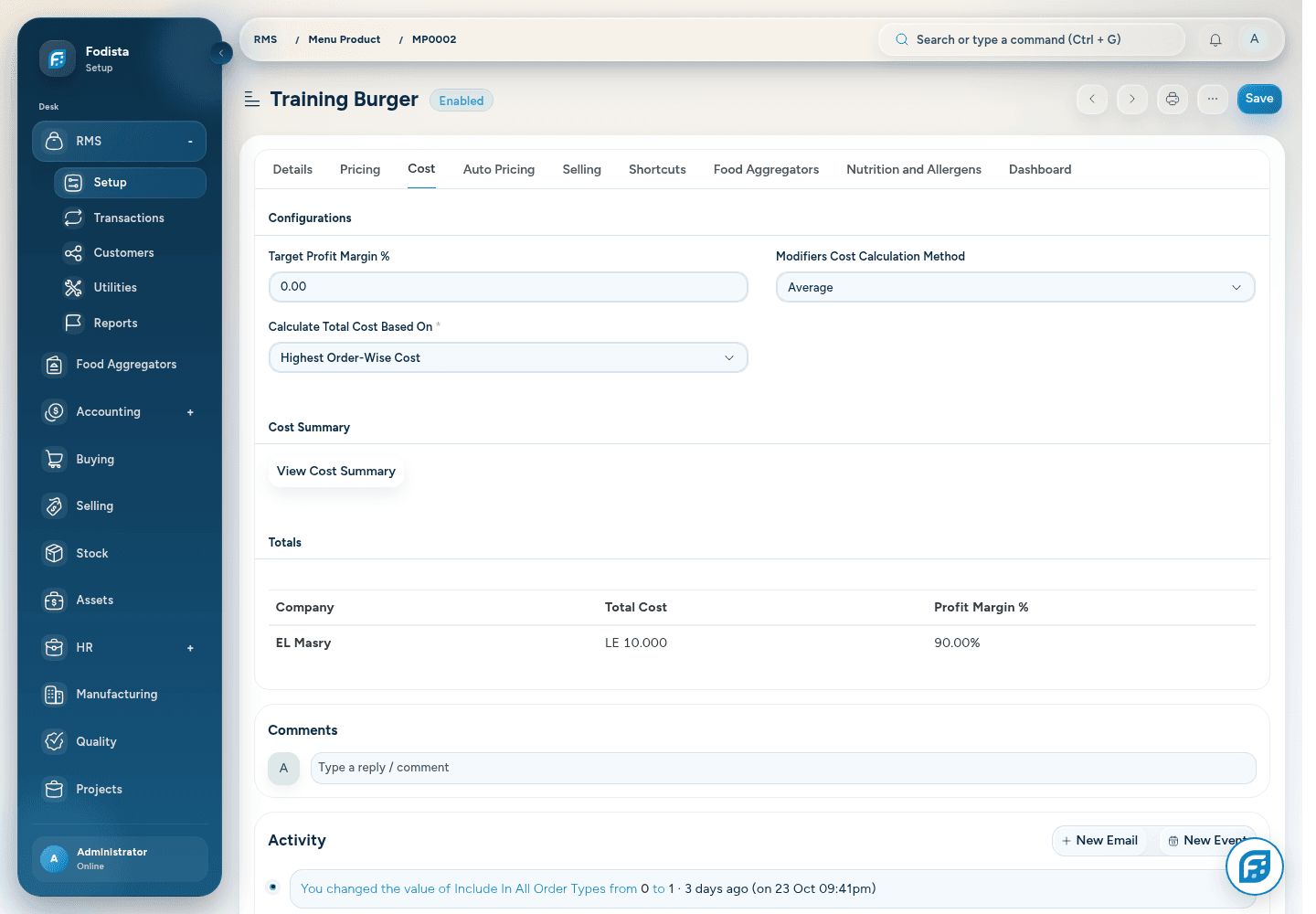Click View Cost Summary button
The image size is (1316, 914).
[x=336, y=472]
